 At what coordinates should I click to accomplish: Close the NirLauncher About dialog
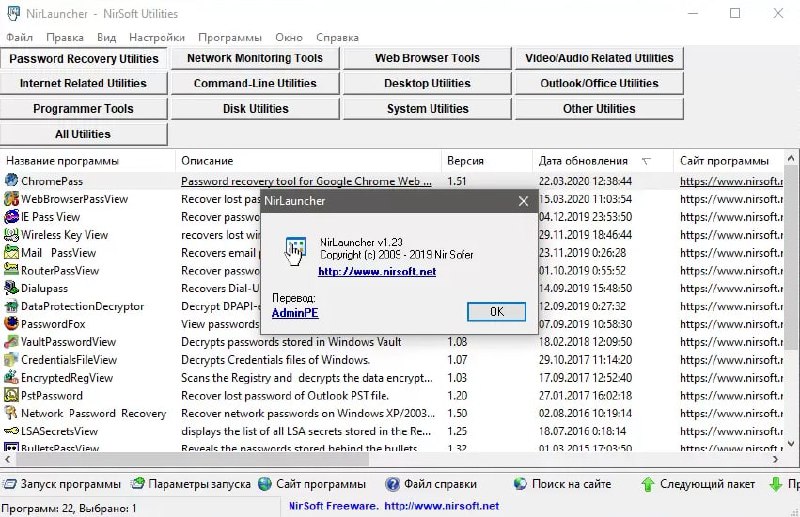coord(523,201)
